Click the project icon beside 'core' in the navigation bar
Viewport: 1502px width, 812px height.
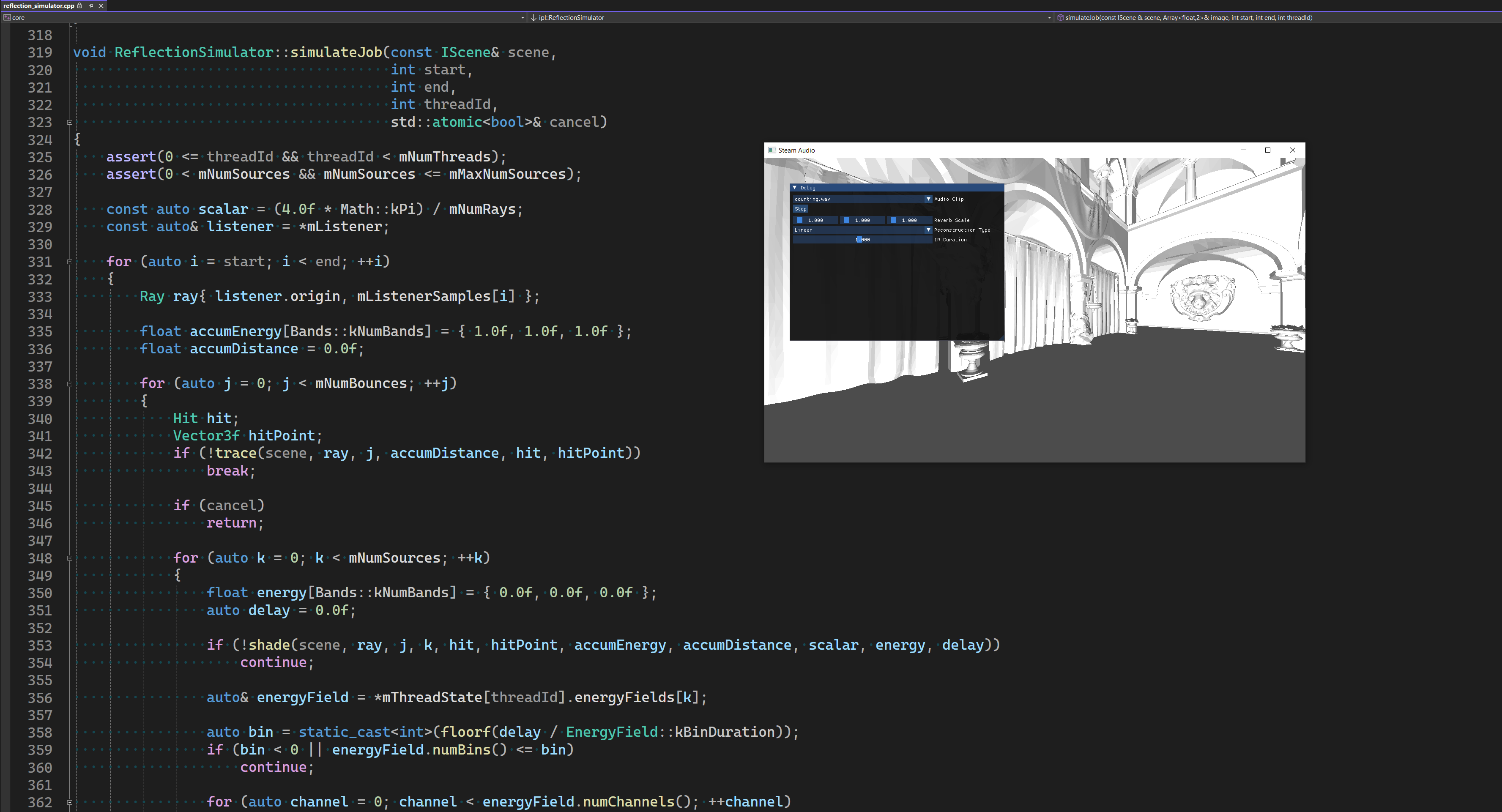7,17
